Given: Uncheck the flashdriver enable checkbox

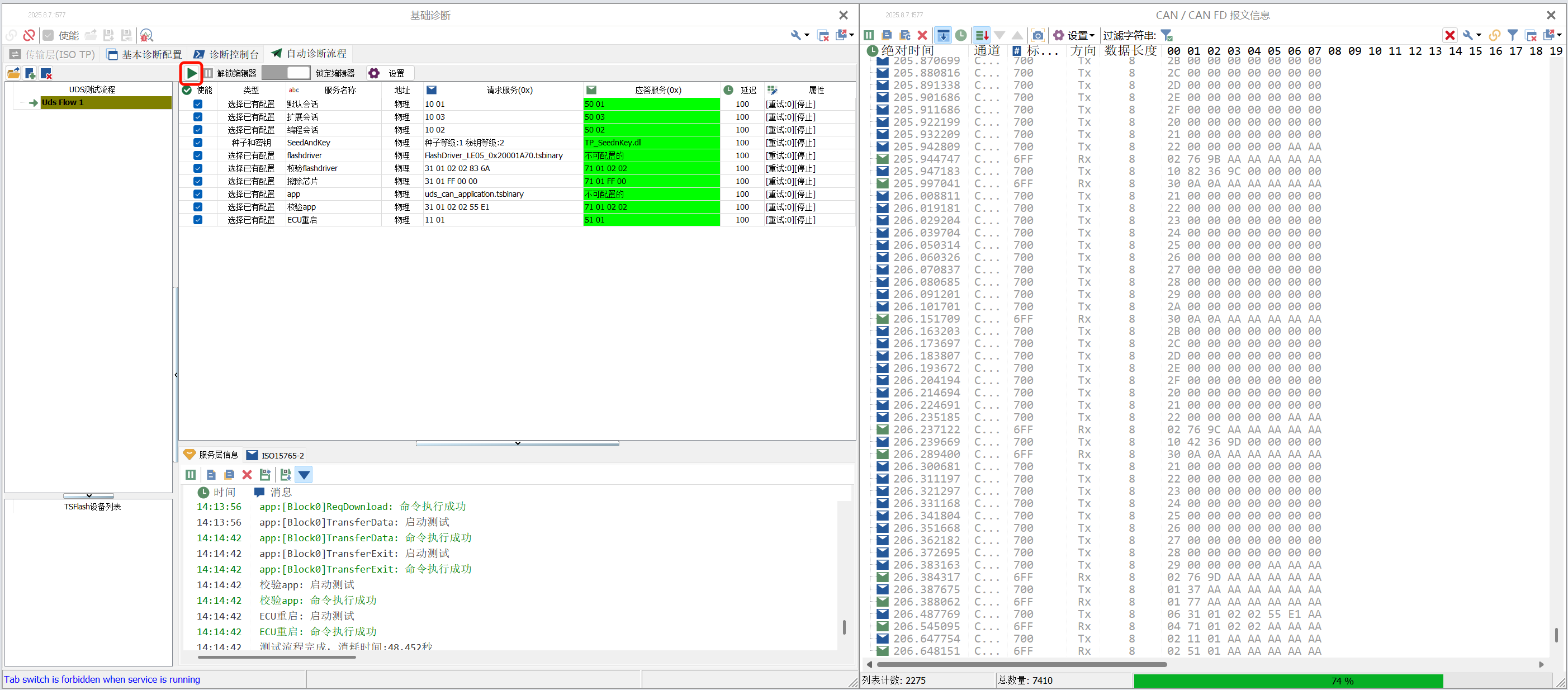Looking at the screenshot, I should point(197,155).
